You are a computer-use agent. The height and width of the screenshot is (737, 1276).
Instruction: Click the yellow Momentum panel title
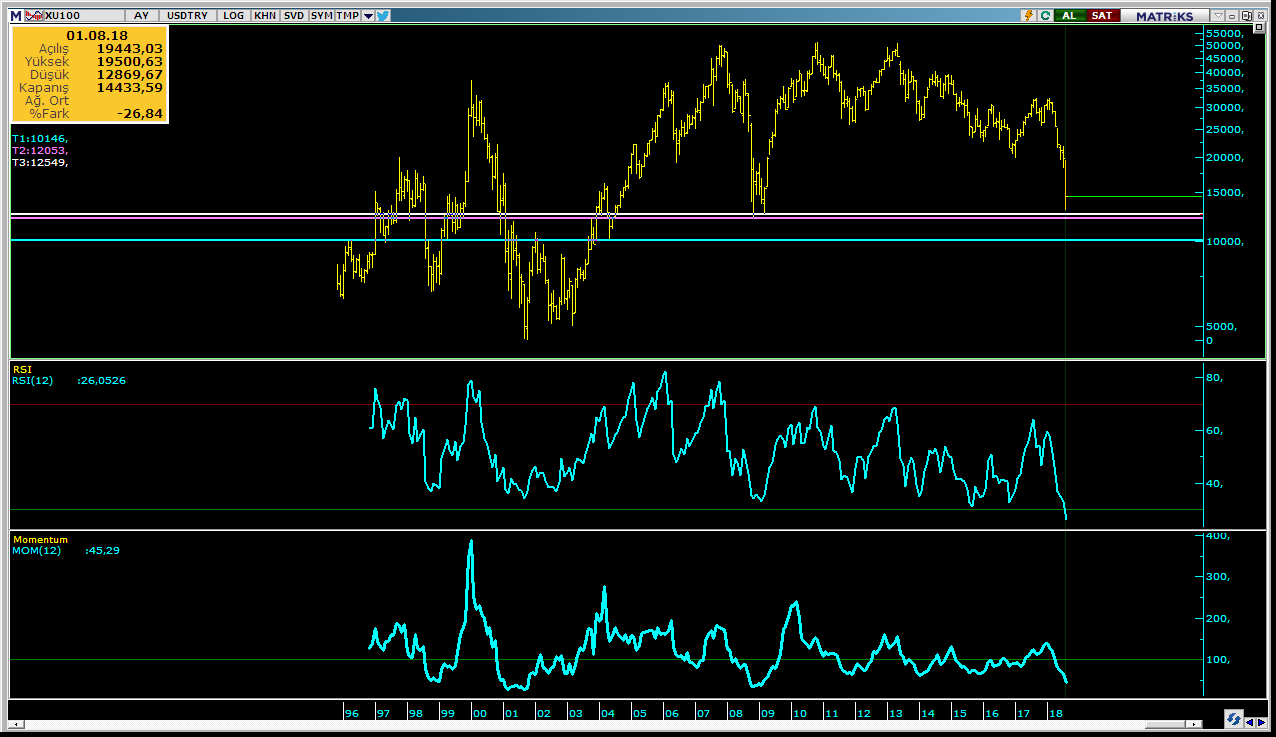[40, 540]
